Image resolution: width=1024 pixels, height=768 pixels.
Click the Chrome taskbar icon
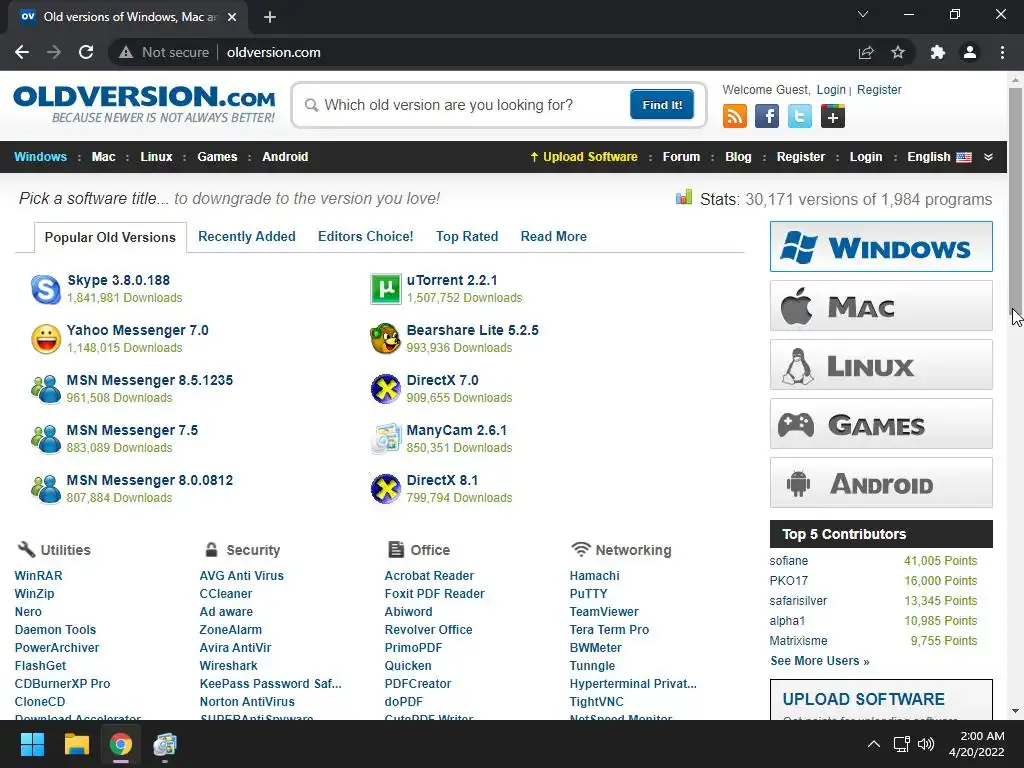pos(121,744)
